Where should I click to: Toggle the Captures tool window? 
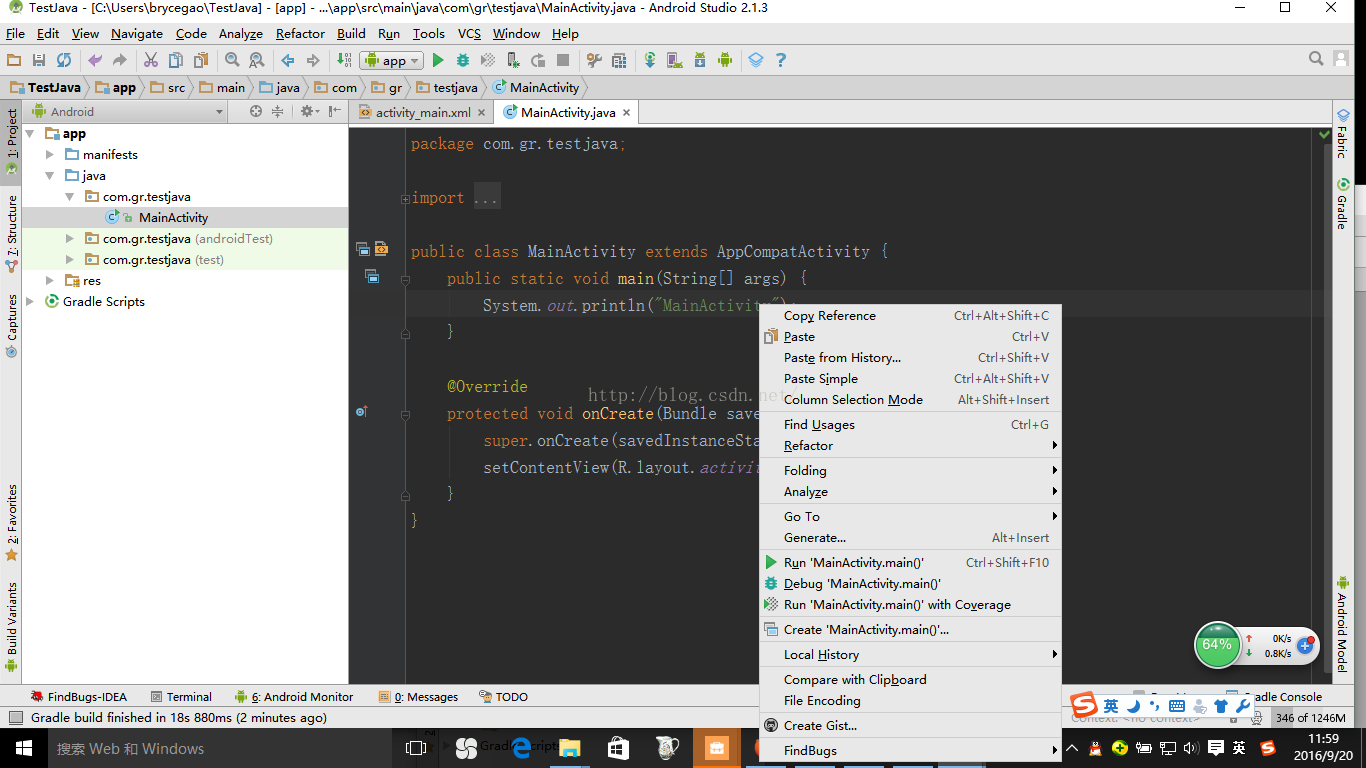pos(12,325)
